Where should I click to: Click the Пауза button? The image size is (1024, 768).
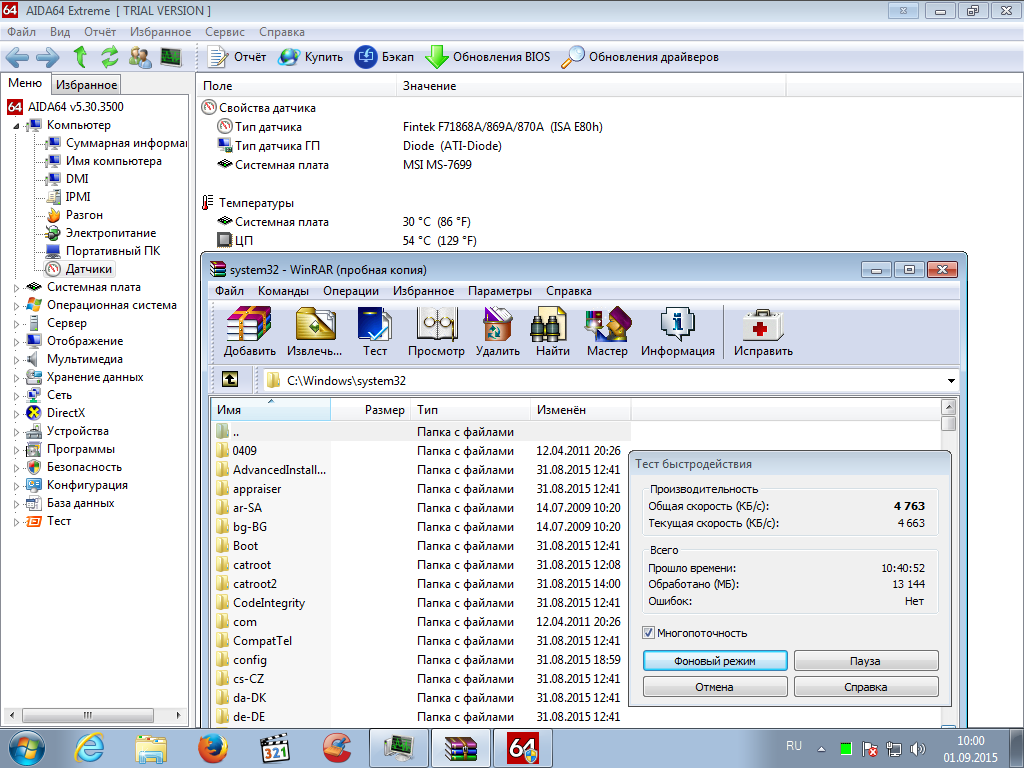pos(866,661)
